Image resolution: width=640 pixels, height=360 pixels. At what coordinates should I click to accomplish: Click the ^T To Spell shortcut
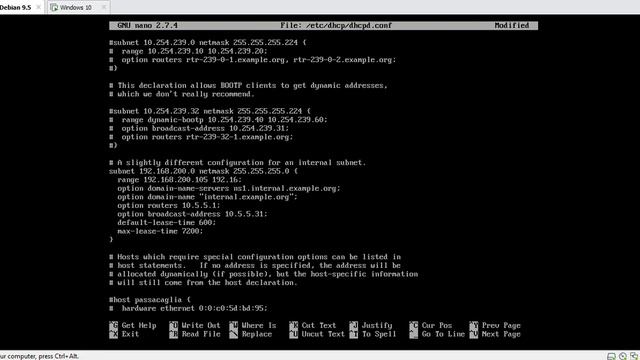click(373, 334)
